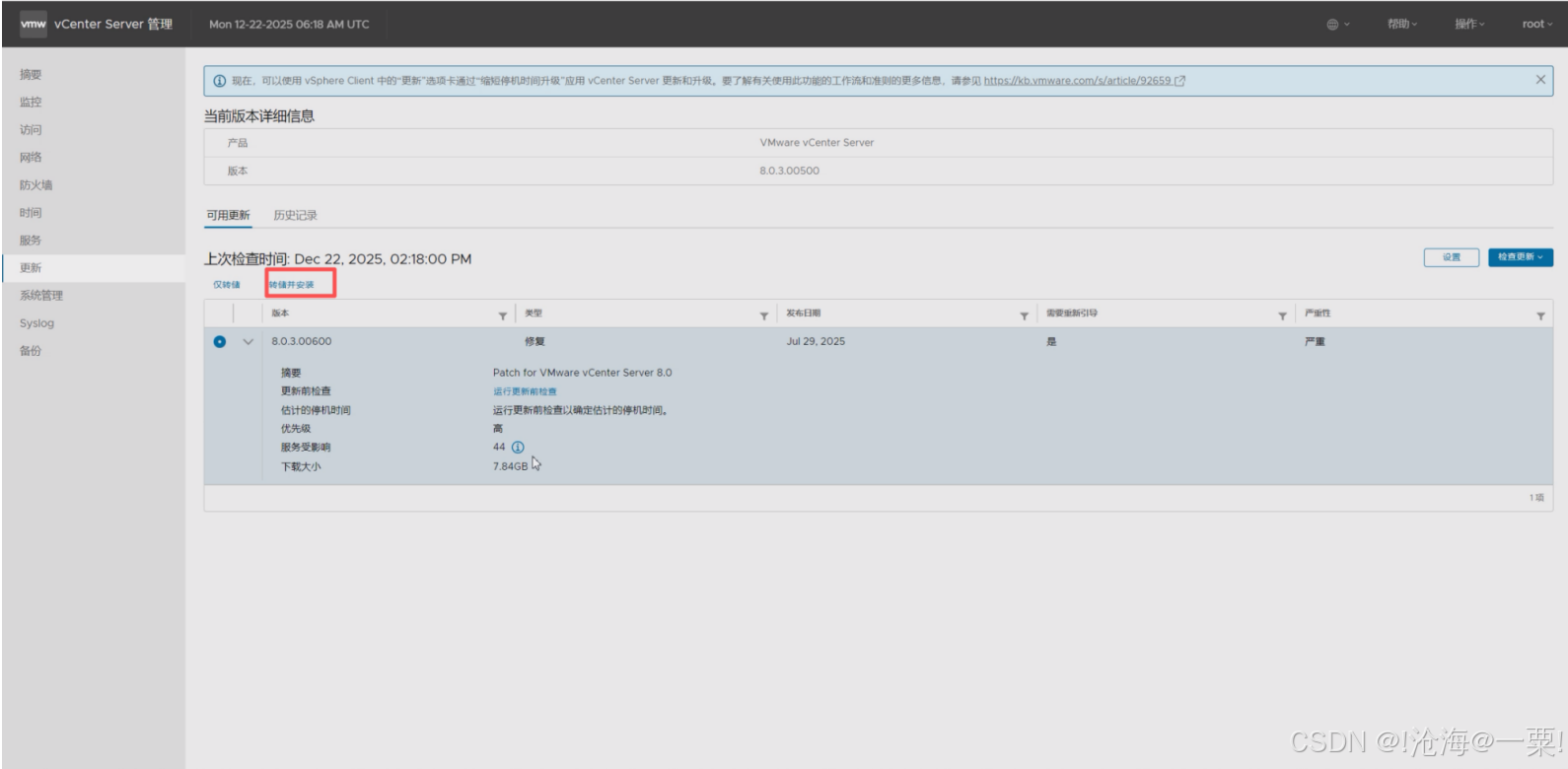Click the 仅转储 link
Screen dimensions: 1568x769
(227, 285)
